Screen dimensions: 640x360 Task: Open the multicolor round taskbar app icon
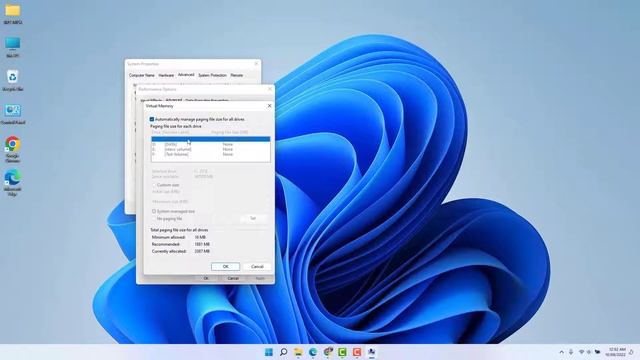pos(328,352)
